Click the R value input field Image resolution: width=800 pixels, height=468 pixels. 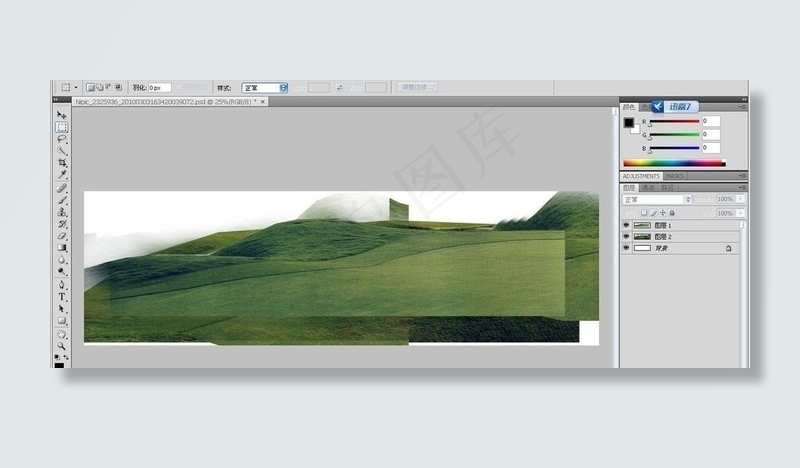pyautogui.click(x=711, y=121)
